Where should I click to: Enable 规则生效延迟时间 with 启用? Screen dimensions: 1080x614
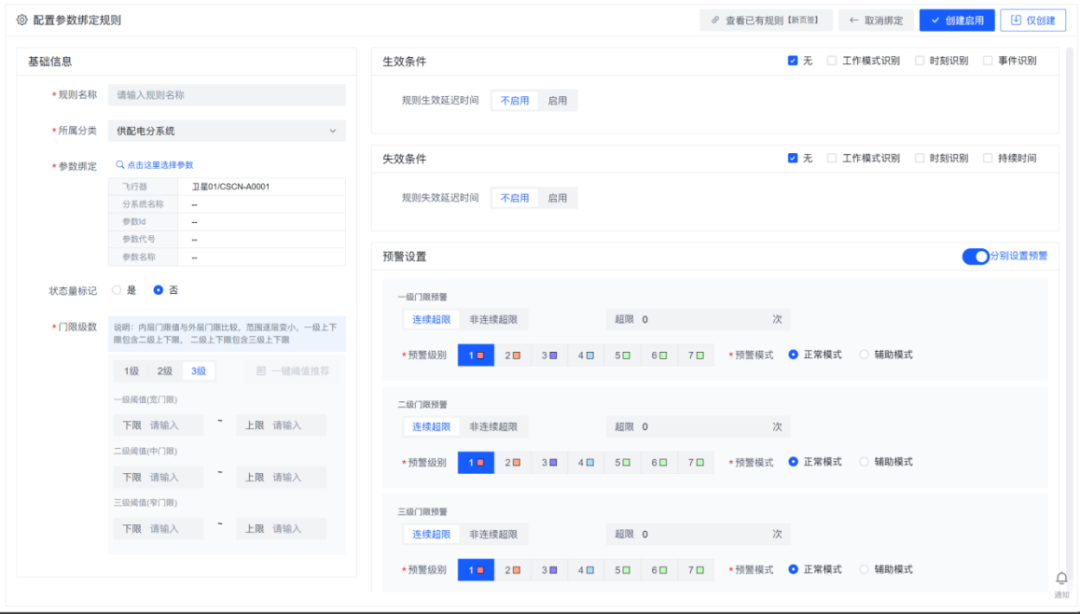[557, 101]
